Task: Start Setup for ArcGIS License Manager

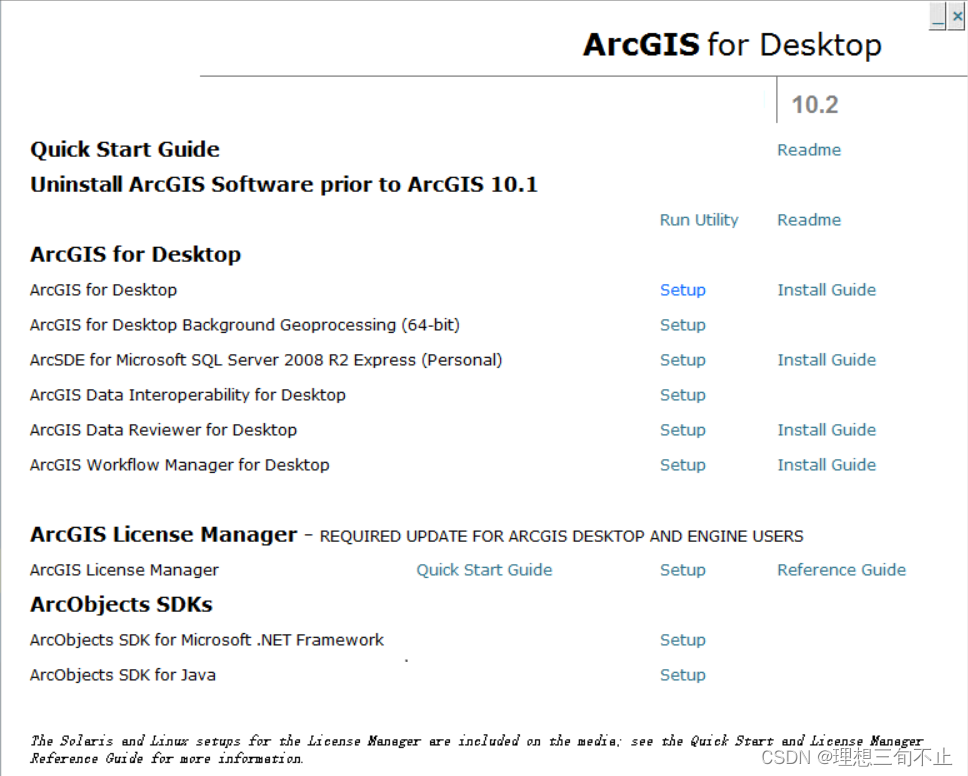Action: [683, 570]
